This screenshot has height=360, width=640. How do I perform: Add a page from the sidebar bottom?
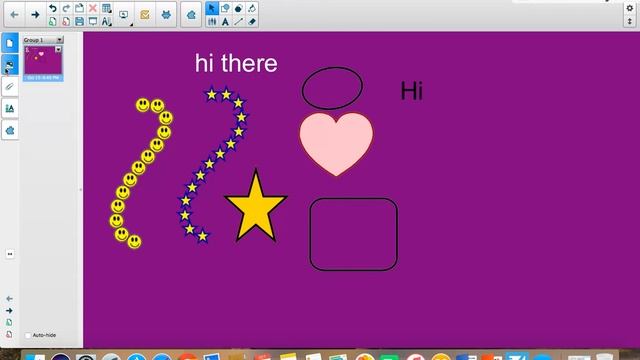point(9,322)
